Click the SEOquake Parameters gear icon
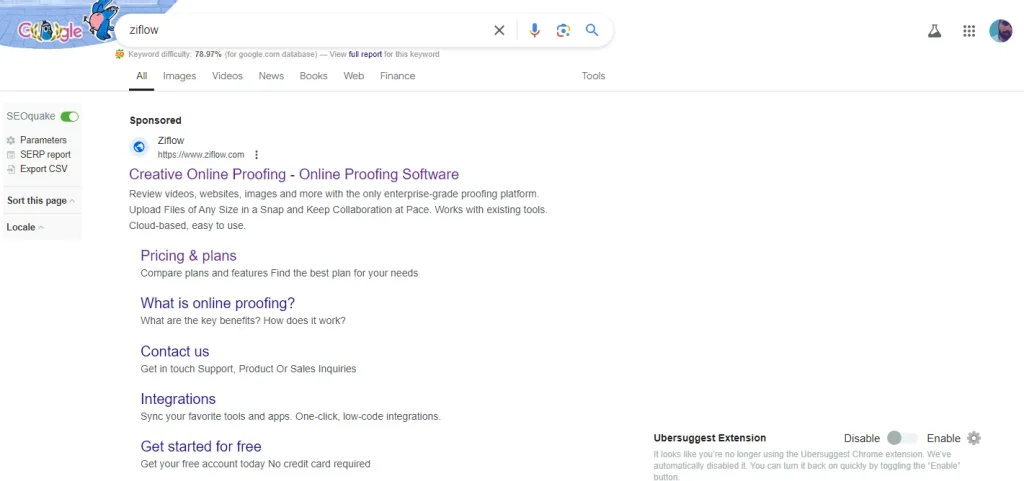1024x481 pixels. click(10, 140)
